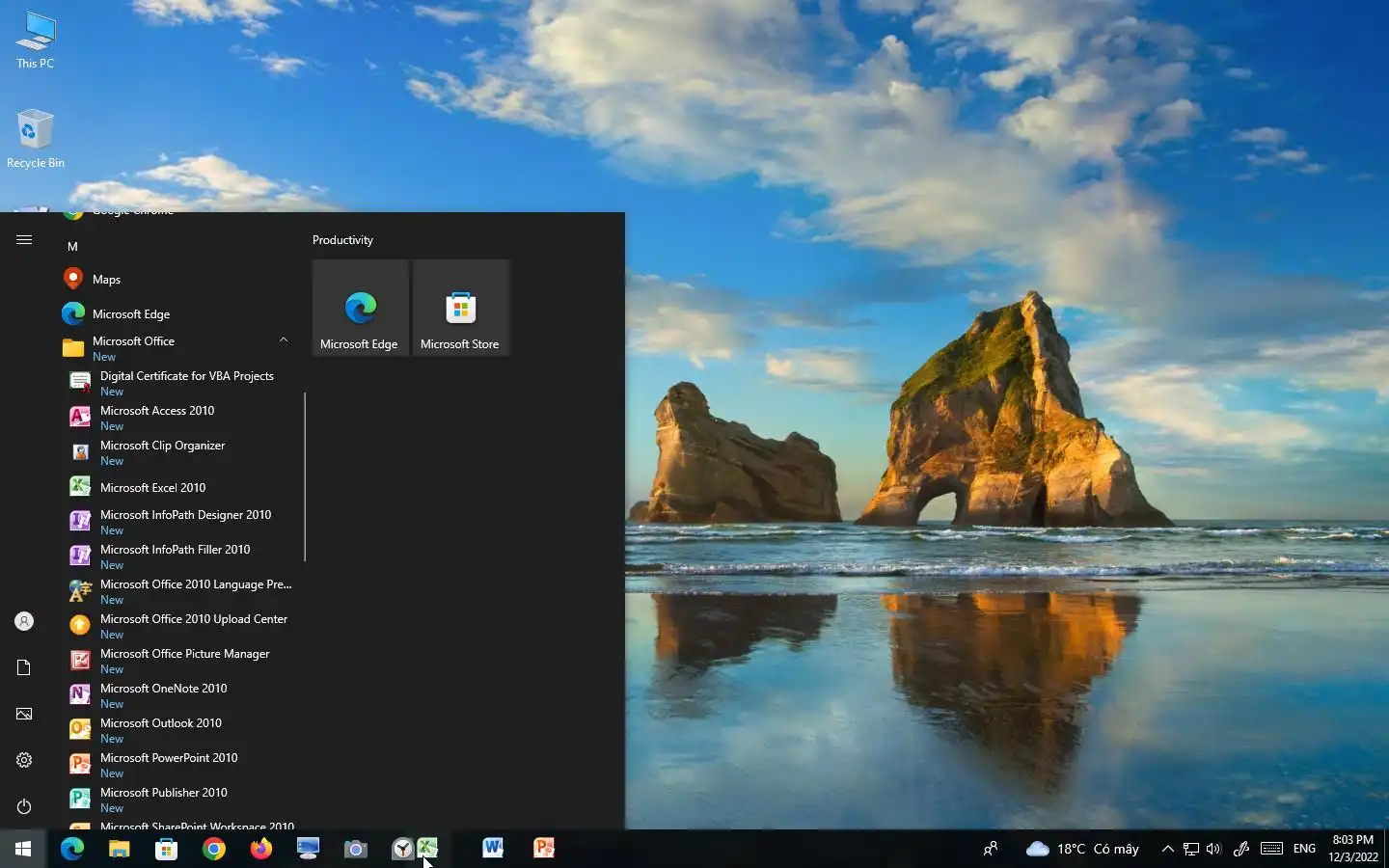
Task: Click the Start menu app list scrollbar
Action: point(305,476)
